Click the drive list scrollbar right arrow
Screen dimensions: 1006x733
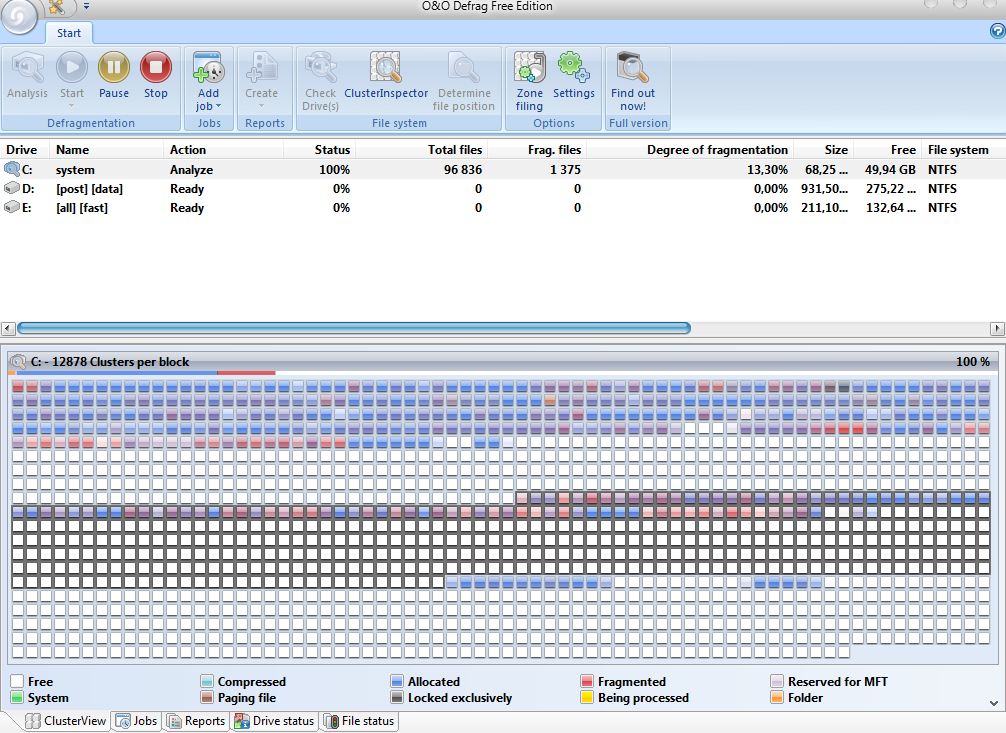click(998, 329)
